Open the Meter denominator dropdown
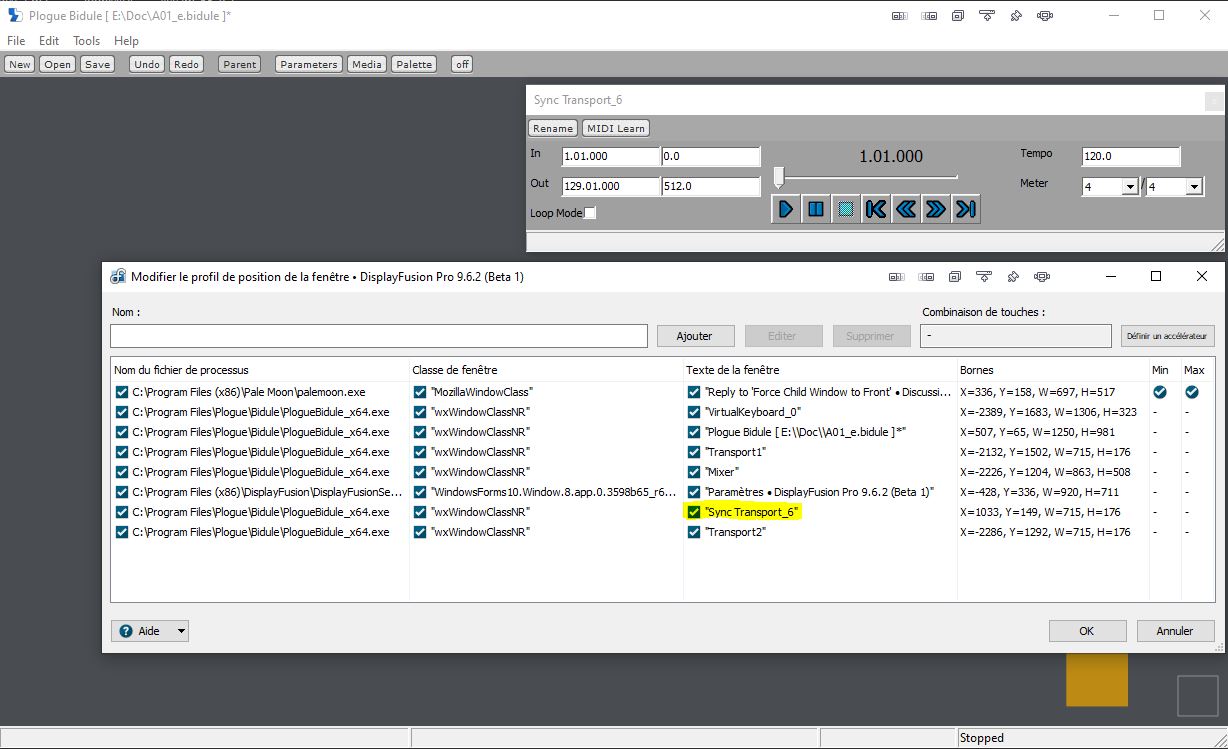 tap(1194, 187)
